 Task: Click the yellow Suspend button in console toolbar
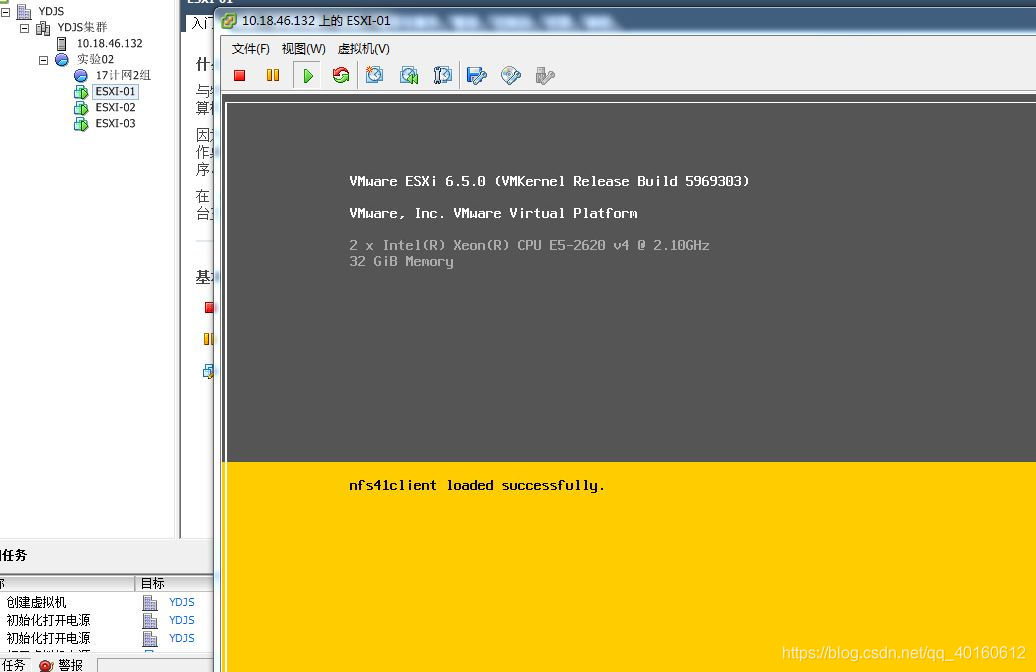click(x=273, y=75)
